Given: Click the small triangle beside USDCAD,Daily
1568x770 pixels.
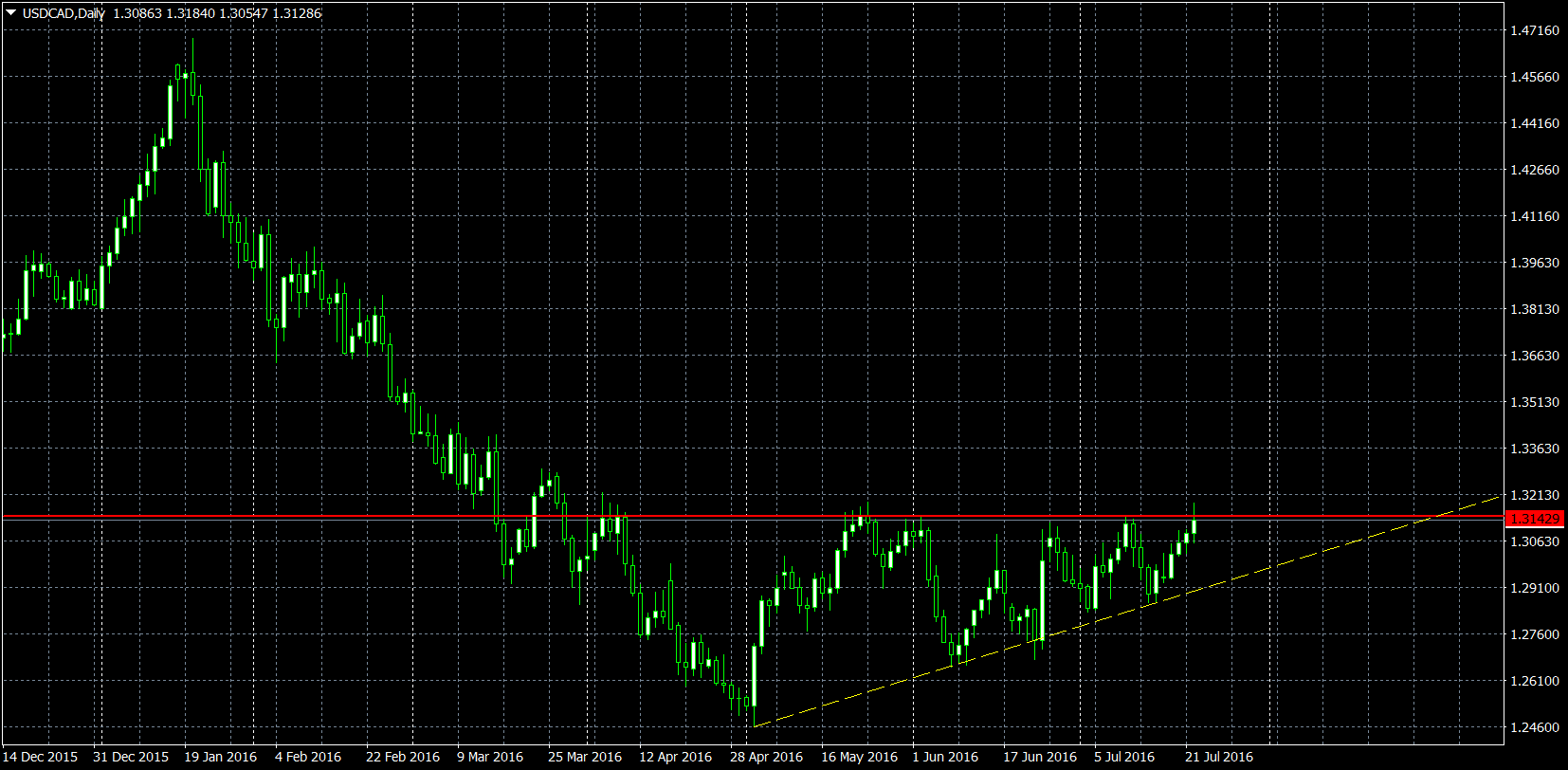Looking at the screenshot, I should click(x=10, y=12).
